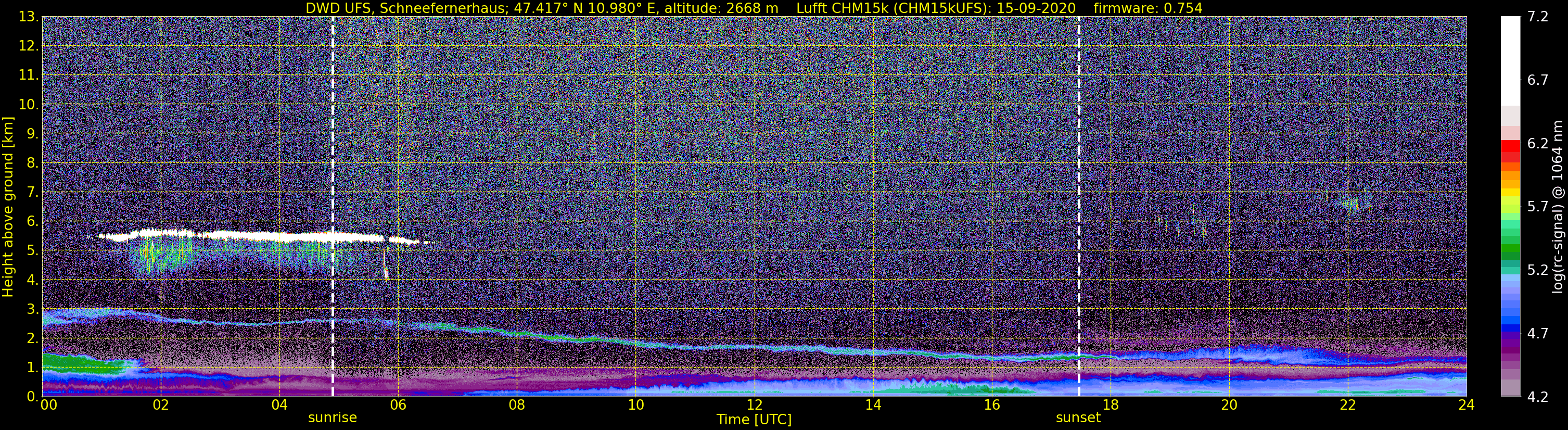Image resolution: width=1568 pixels, height=430 pixels.
Task: Click the colorbar tick value '6.2'
Action: coord(1538,143)
